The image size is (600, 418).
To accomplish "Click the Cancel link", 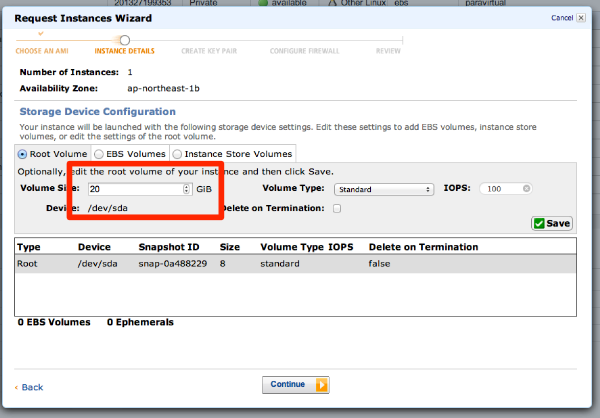I will (562, 18).
